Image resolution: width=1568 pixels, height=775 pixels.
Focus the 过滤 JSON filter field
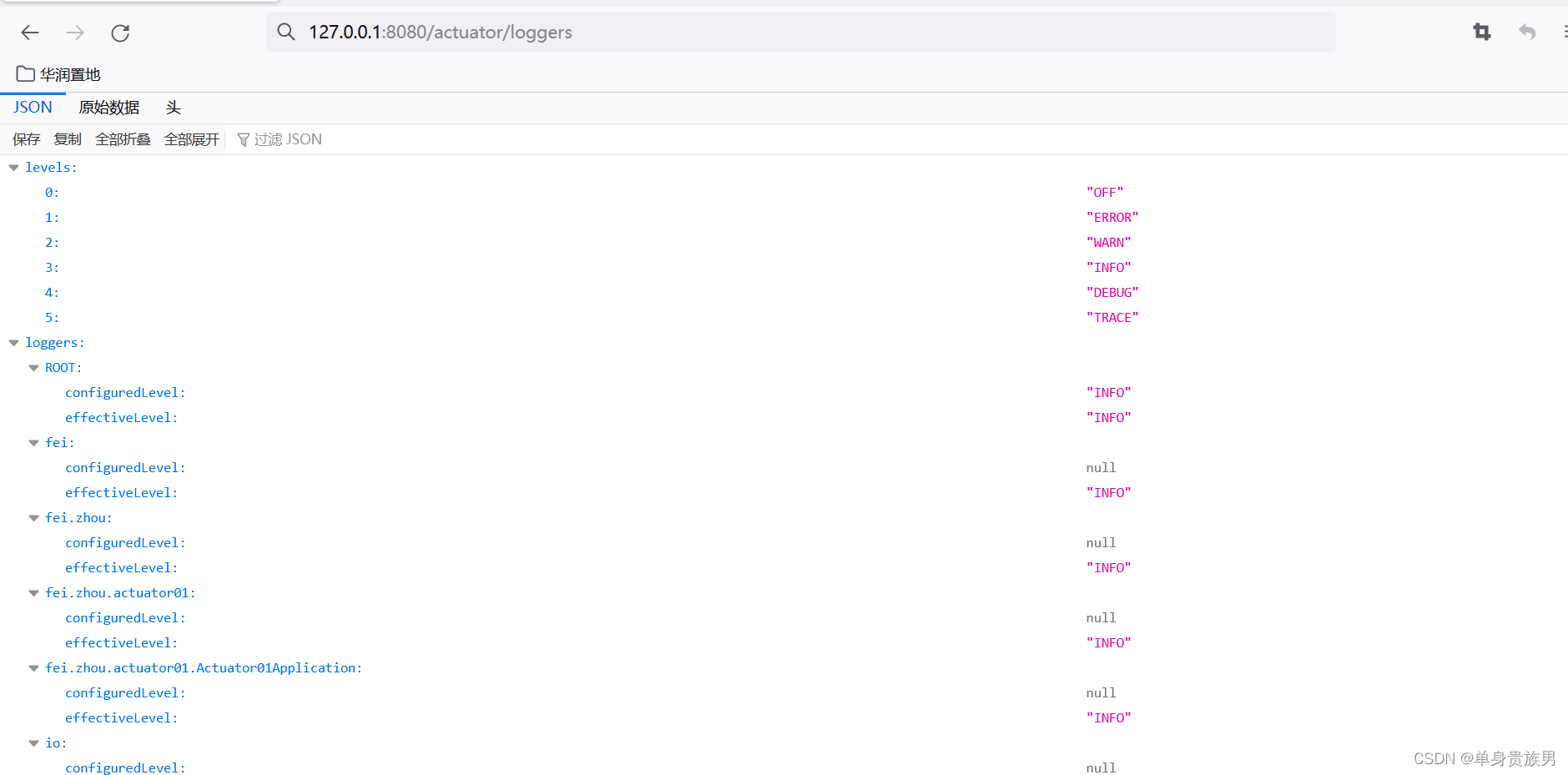point(288,139)
